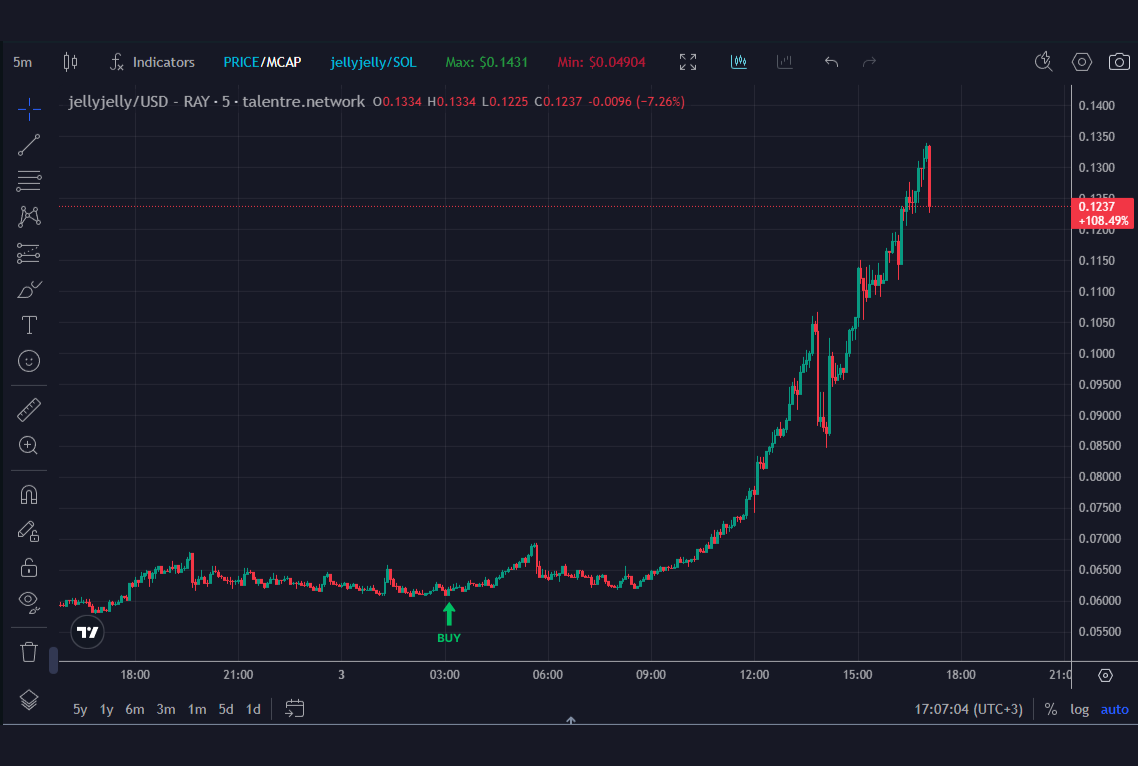Click the current price label 0.1237
The width and height of the screenshot is (1138, 766).
[x=1103, y=213]
